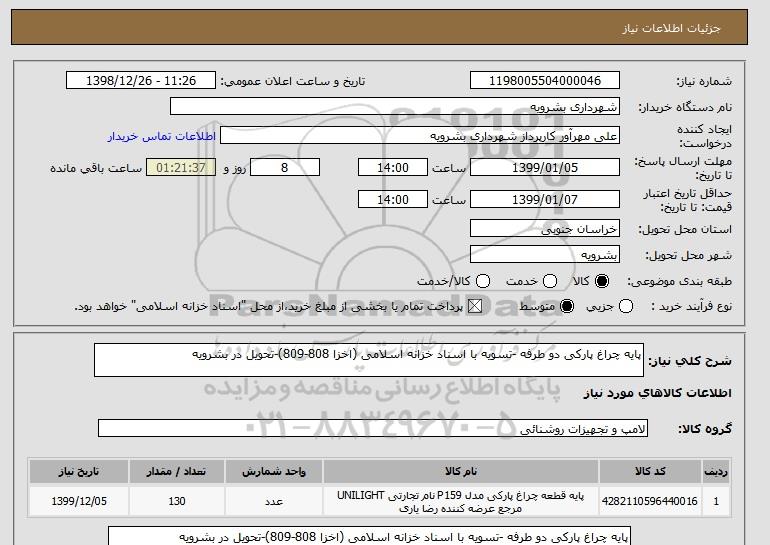Choose the متوسط purchase process option
This screenshot has height=545, width=770.
tap(567, 306)
